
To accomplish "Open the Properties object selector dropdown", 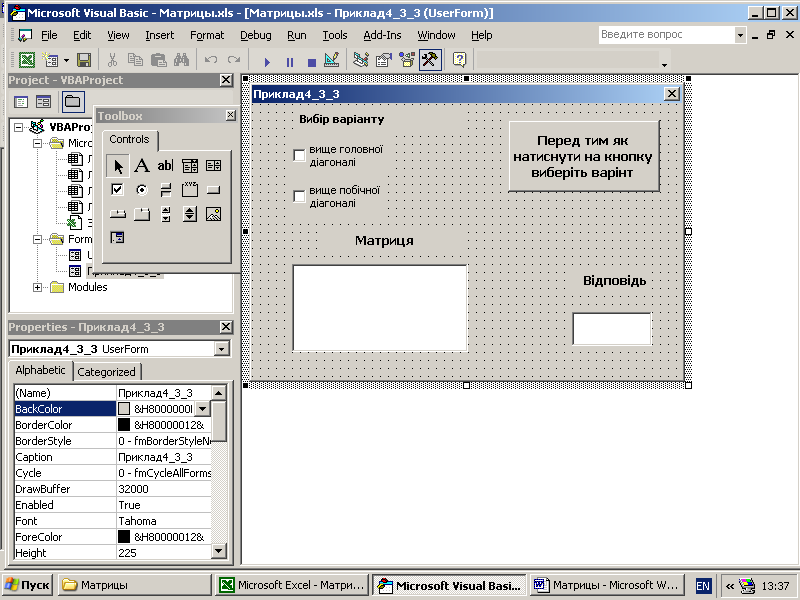I will 221,349.
